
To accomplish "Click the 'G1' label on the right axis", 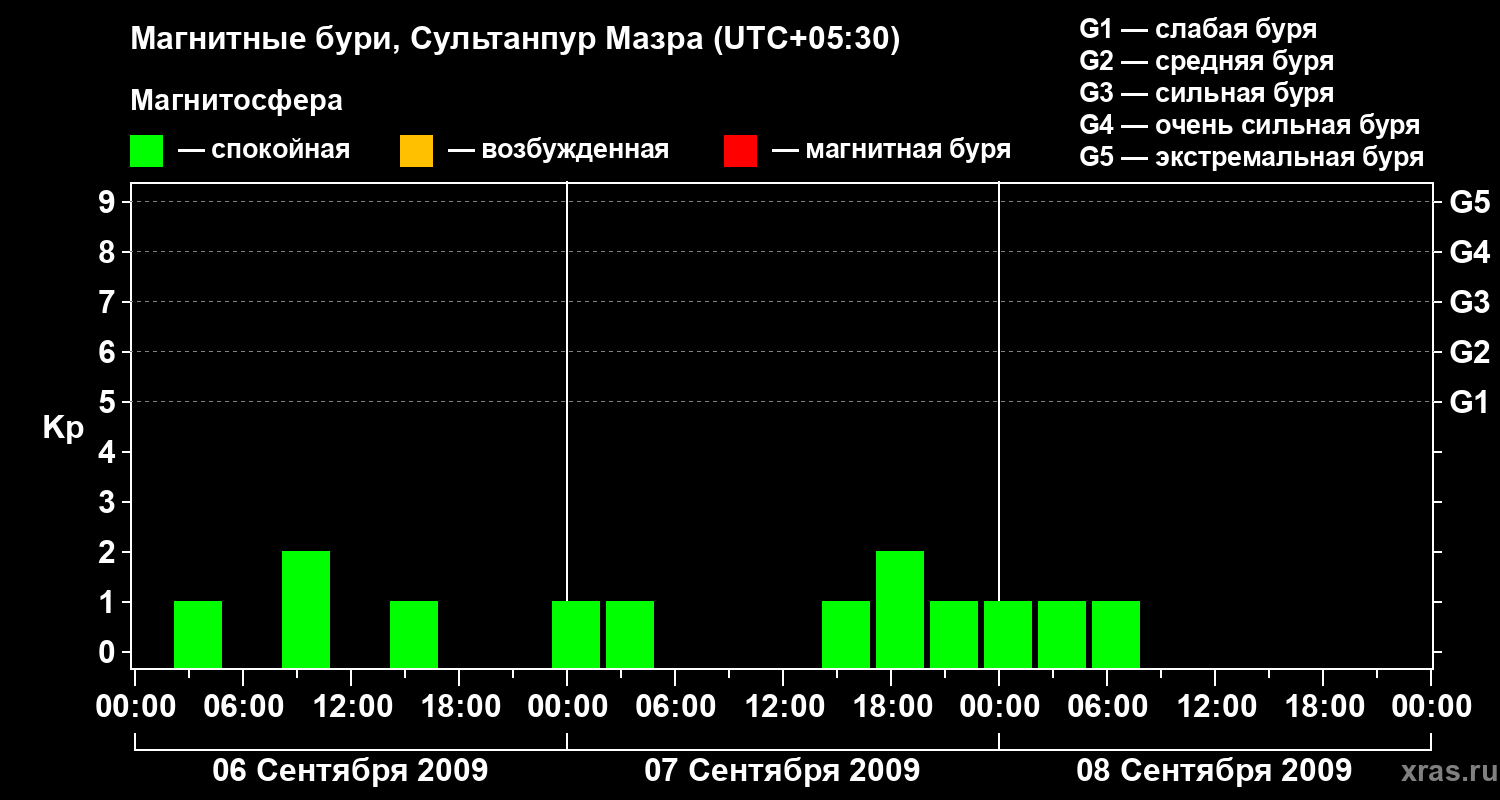I will click(x=1470, y=402).
